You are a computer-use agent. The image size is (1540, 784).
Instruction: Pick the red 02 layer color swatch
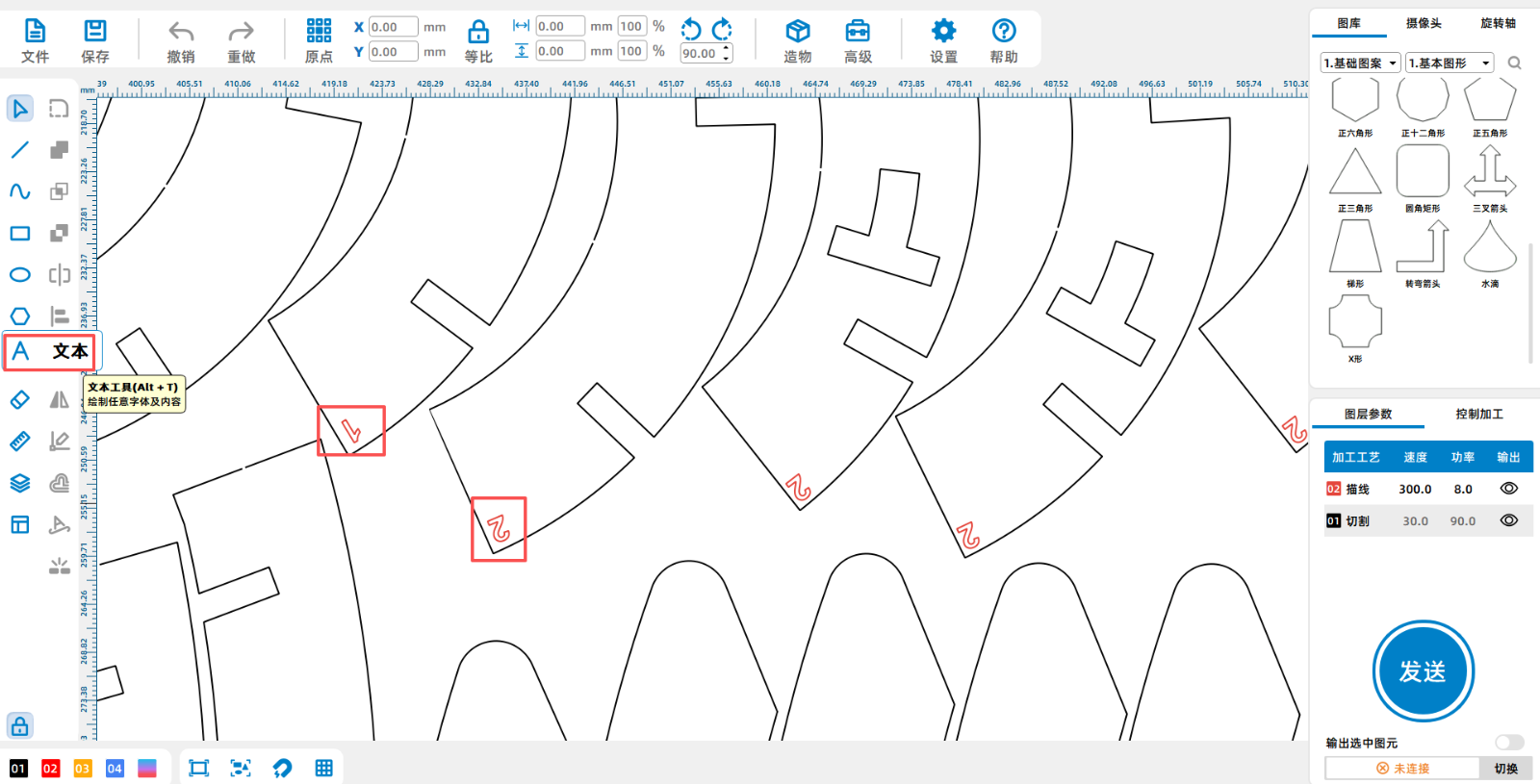[x=51, y=769]
